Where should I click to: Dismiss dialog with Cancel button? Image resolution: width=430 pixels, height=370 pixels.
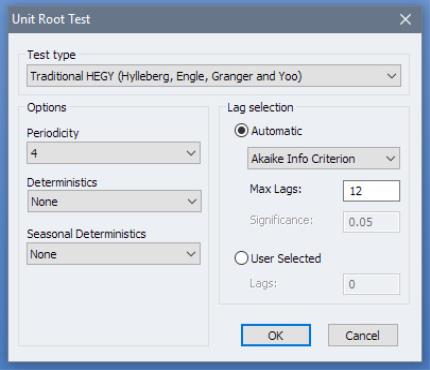(x=363, y=335)
